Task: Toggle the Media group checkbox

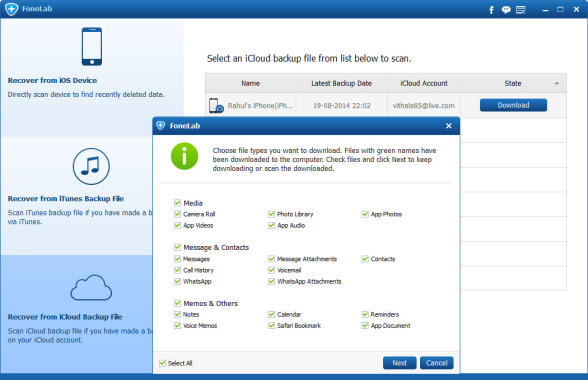Action: (x=177, y=203)
